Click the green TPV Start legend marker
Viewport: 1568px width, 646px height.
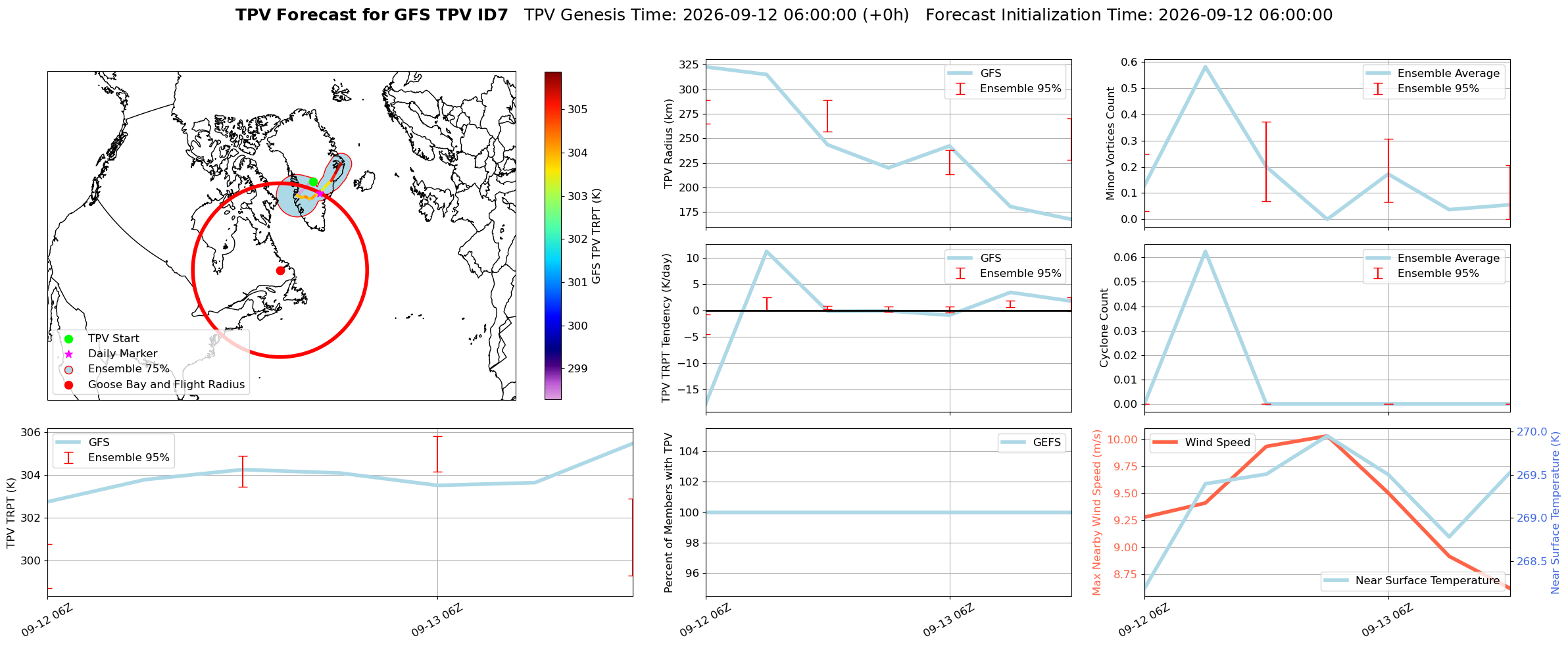[x=68, y=339]
